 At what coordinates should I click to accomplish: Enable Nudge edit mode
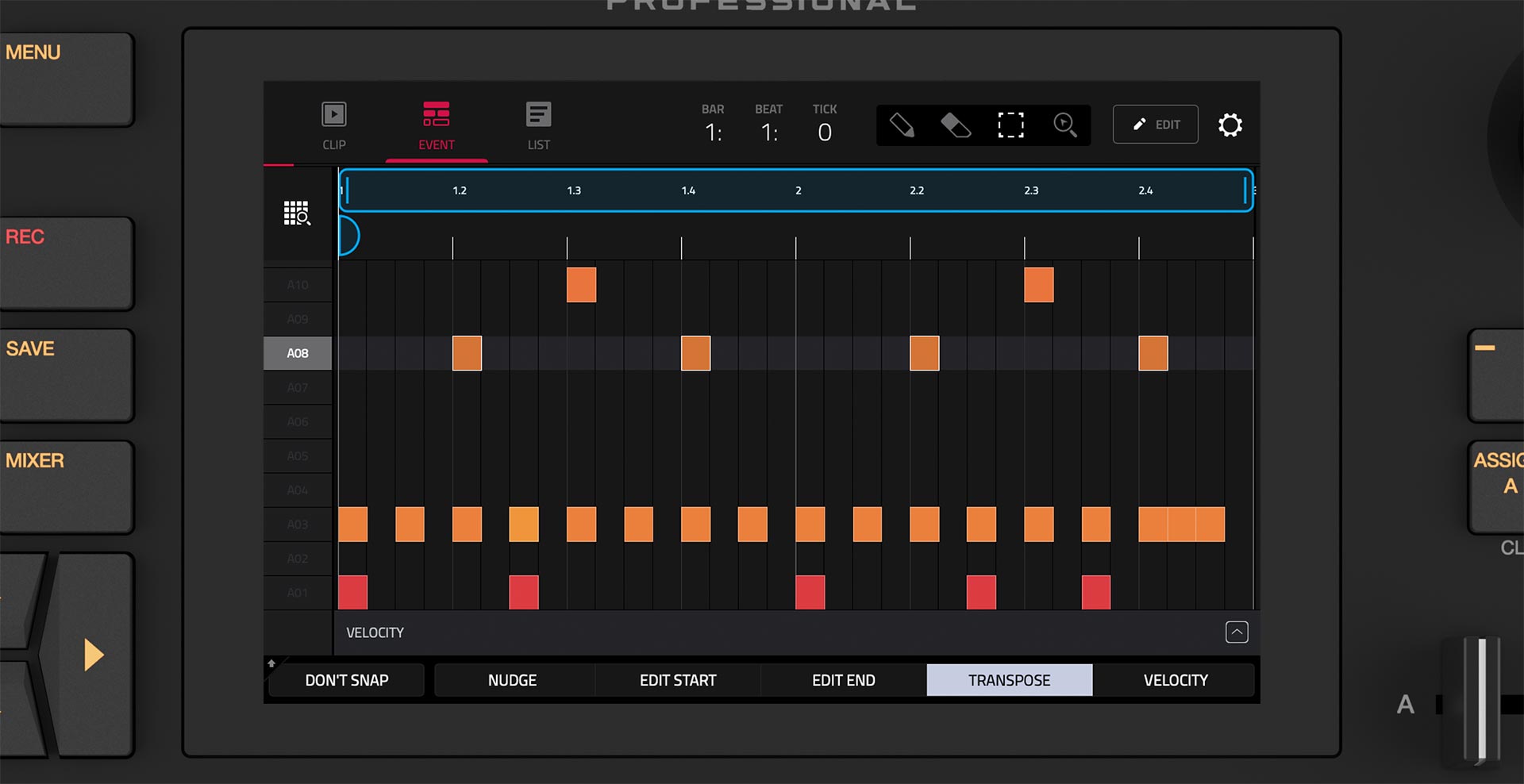click(512, 680)
